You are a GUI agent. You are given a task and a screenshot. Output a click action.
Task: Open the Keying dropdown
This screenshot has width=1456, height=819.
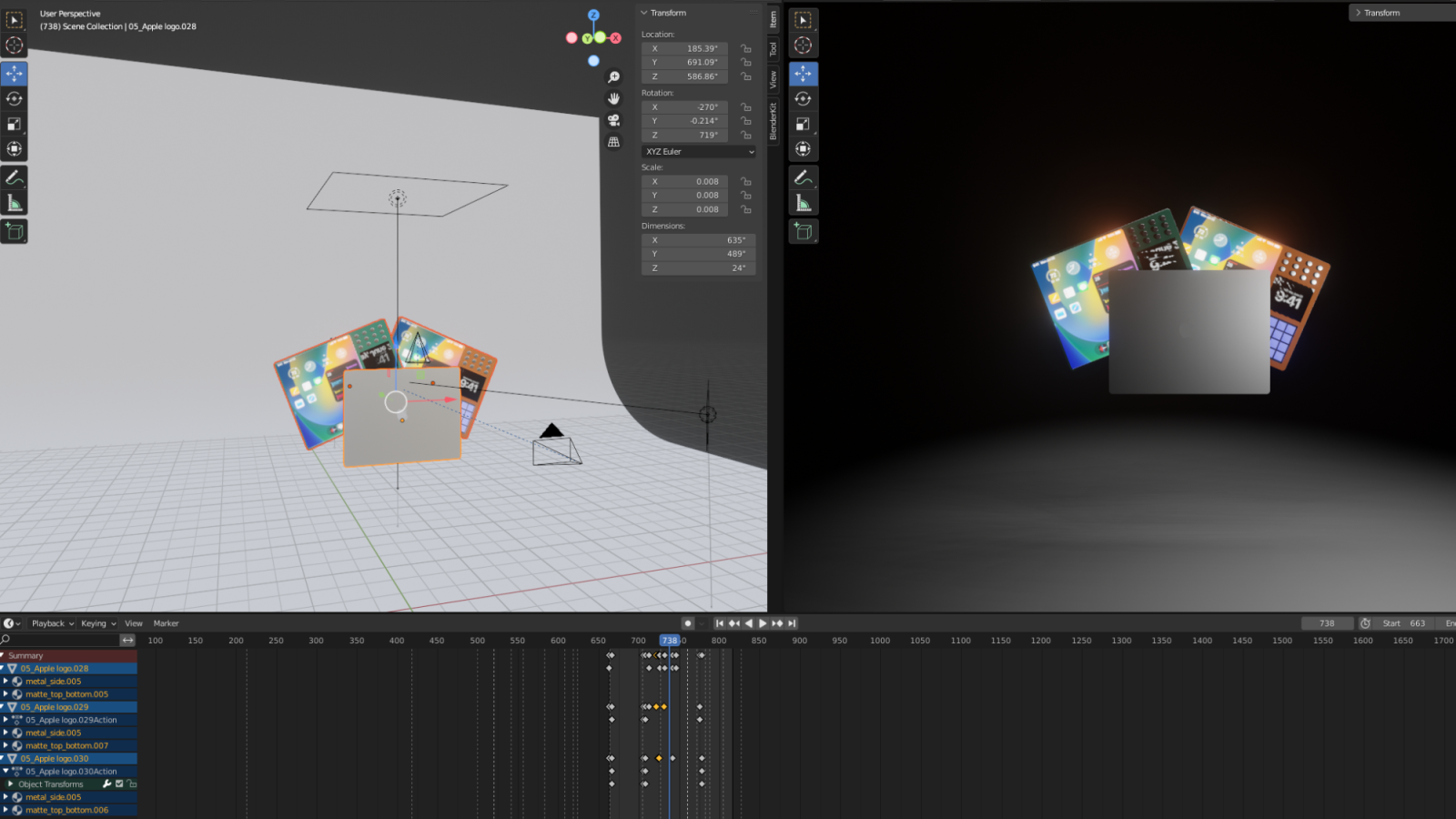[x=98, y=623]
